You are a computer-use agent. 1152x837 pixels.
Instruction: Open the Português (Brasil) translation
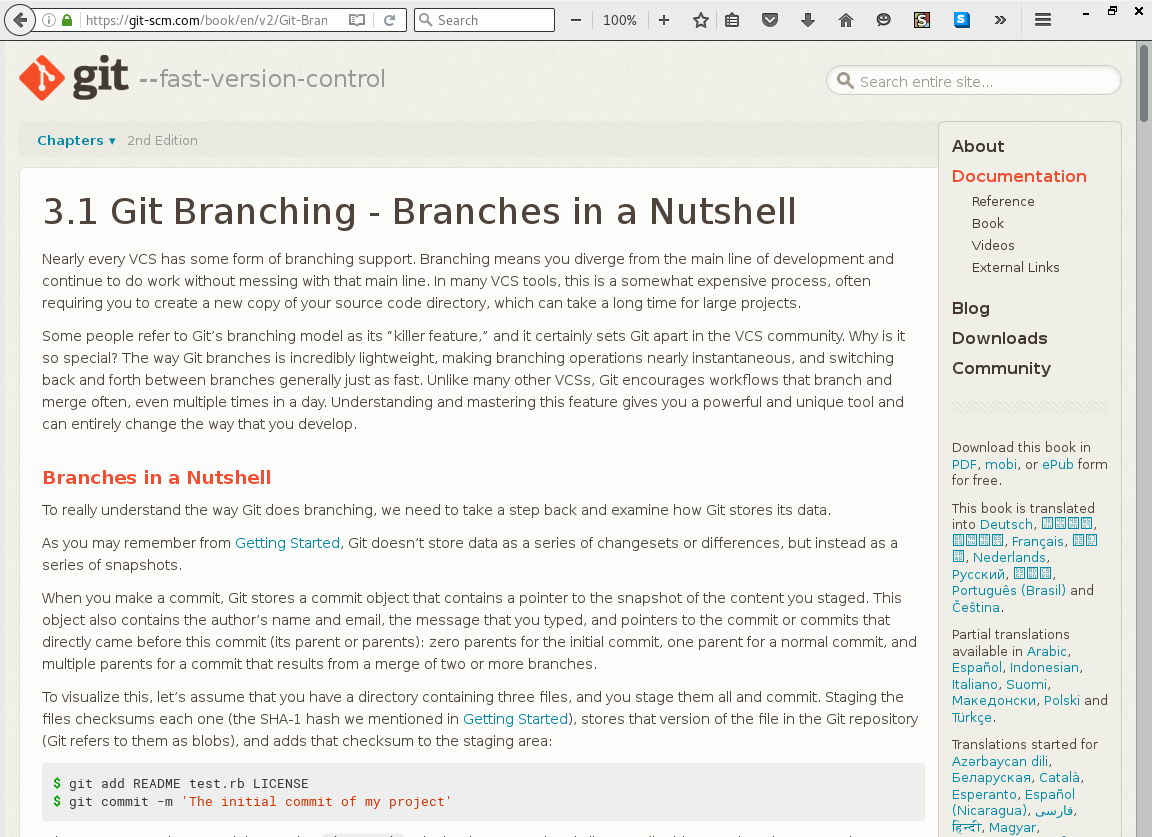pyautogui.click(x=1009, y=591)
